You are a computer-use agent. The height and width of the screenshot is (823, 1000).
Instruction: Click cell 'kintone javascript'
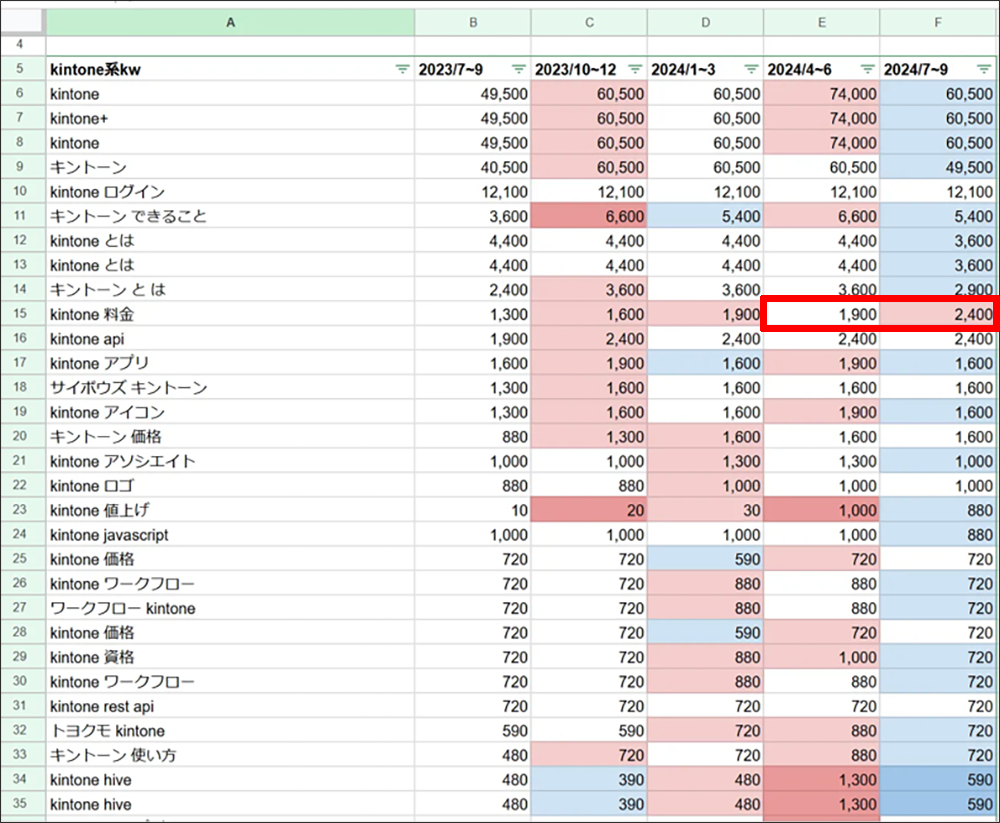tap(230, 535)
